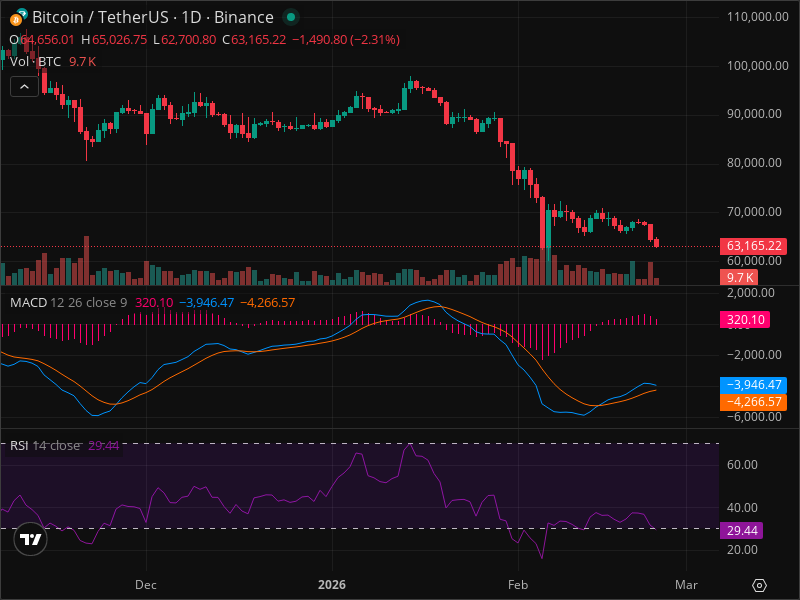Click MACD histogram value label 320.10
This screenshot has width=800, height=600.
click(745, 320)
